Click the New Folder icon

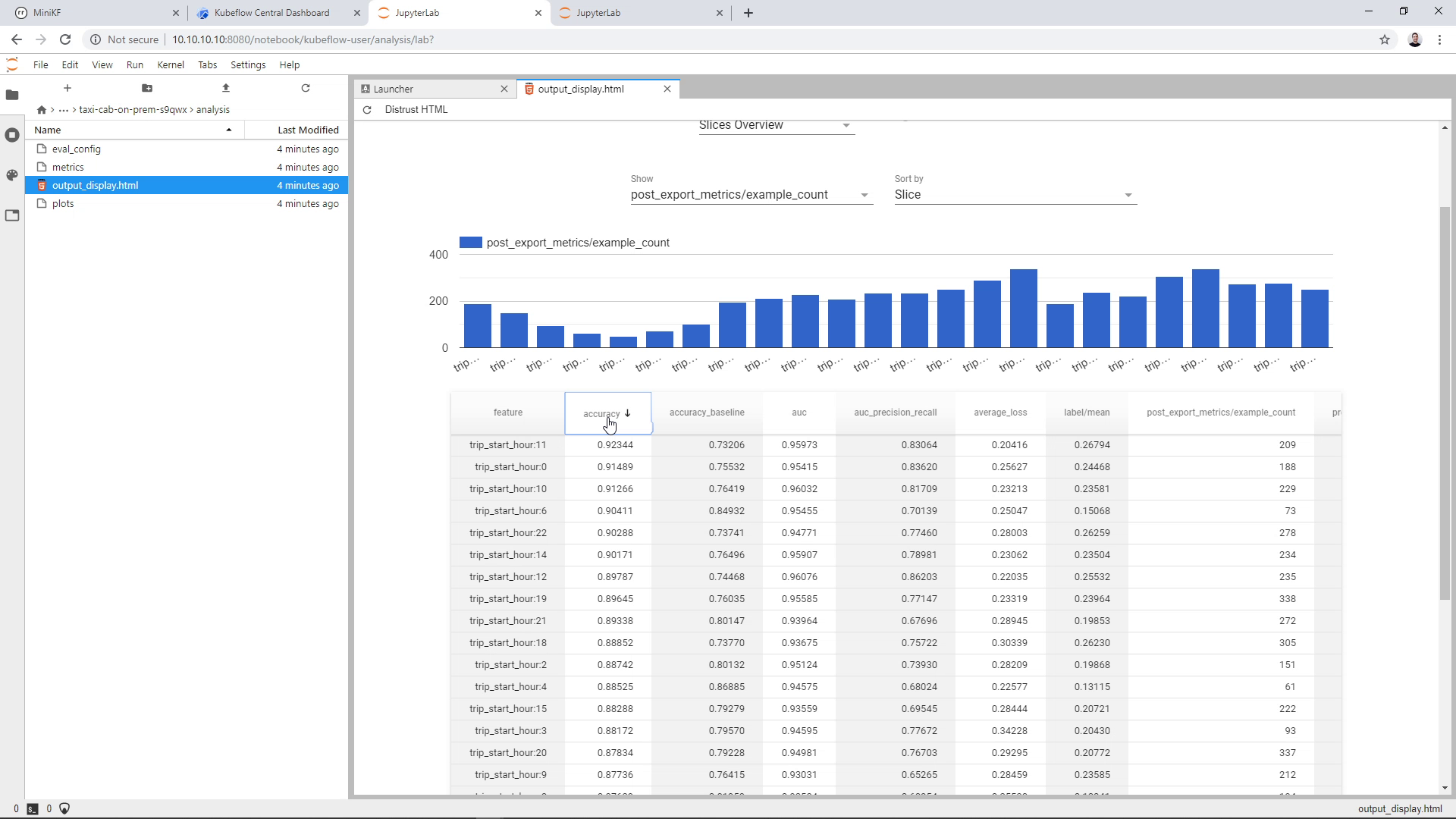(x=147, y=88)
